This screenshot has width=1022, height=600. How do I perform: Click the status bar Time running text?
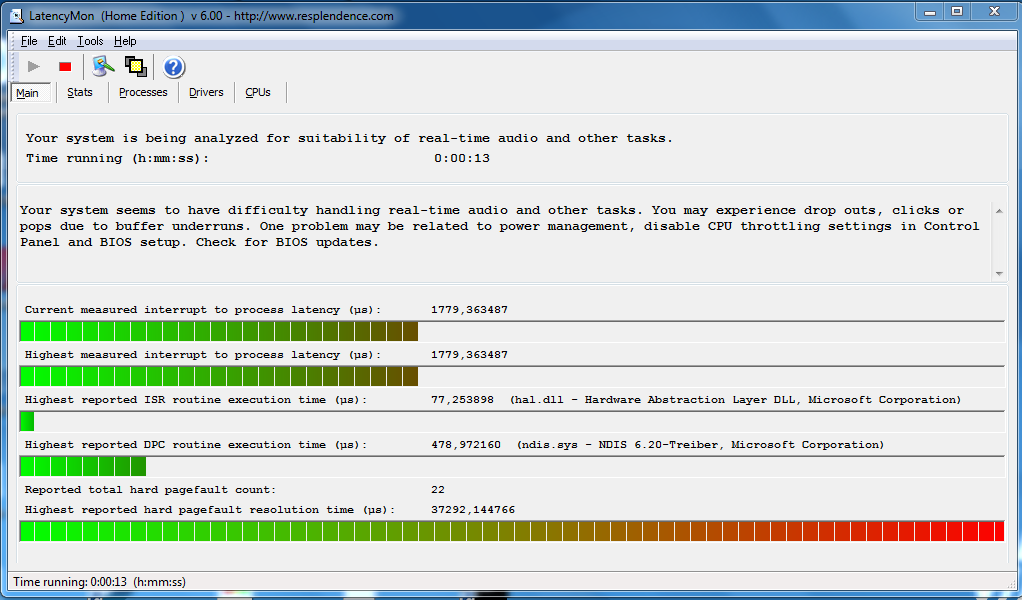(x=99, y=582)
